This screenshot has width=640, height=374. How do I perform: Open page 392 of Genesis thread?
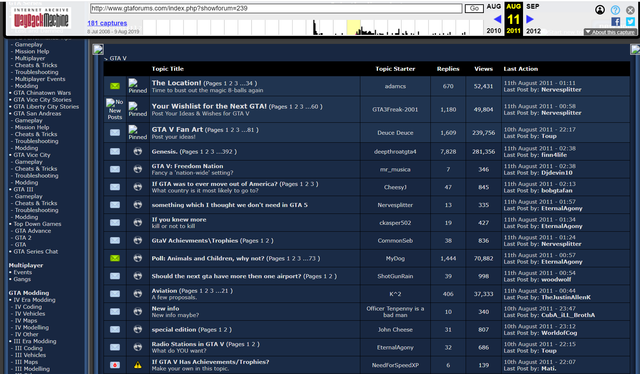pos(227,151)
